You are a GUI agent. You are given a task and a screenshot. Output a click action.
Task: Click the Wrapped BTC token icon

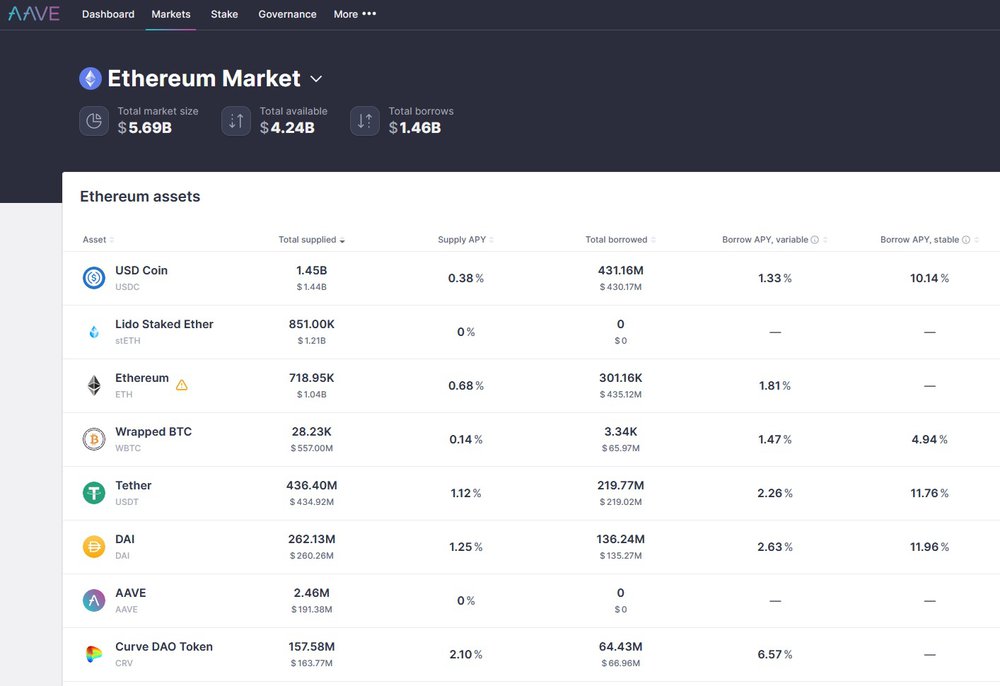click(x=94, y=440)
